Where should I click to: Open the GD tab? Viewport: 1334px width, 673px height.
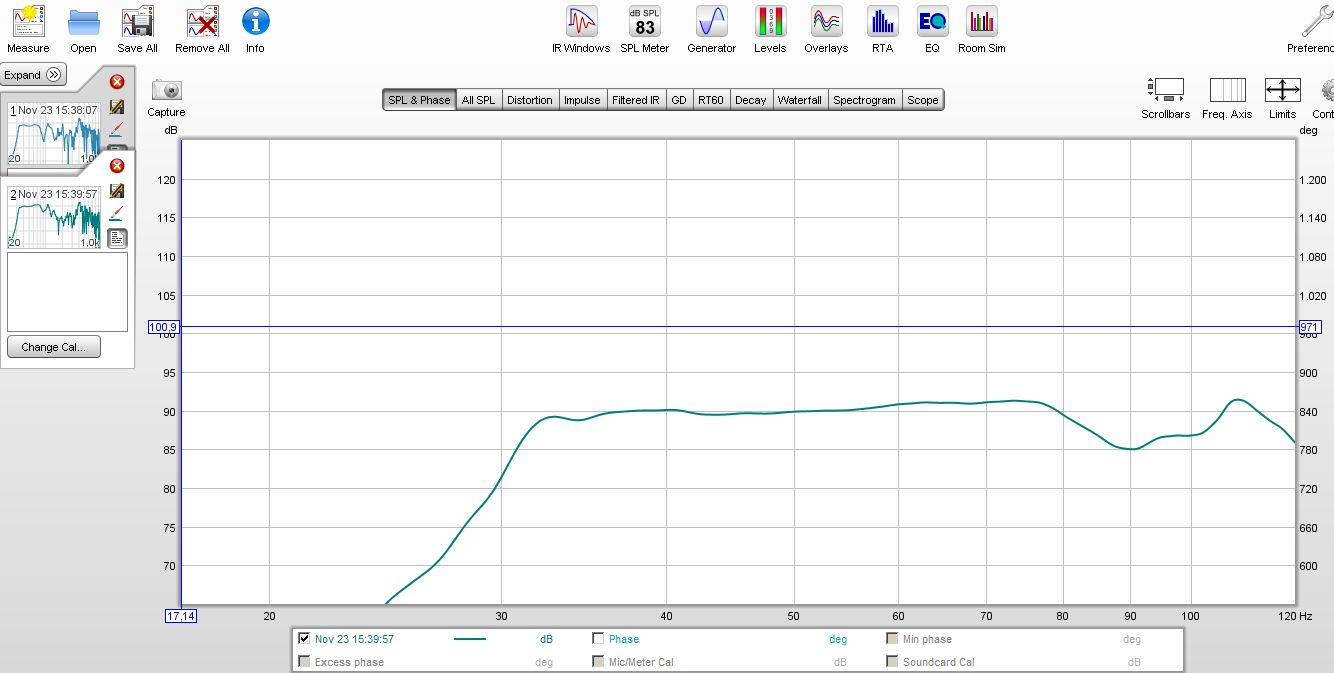click(x=679, y=100)
